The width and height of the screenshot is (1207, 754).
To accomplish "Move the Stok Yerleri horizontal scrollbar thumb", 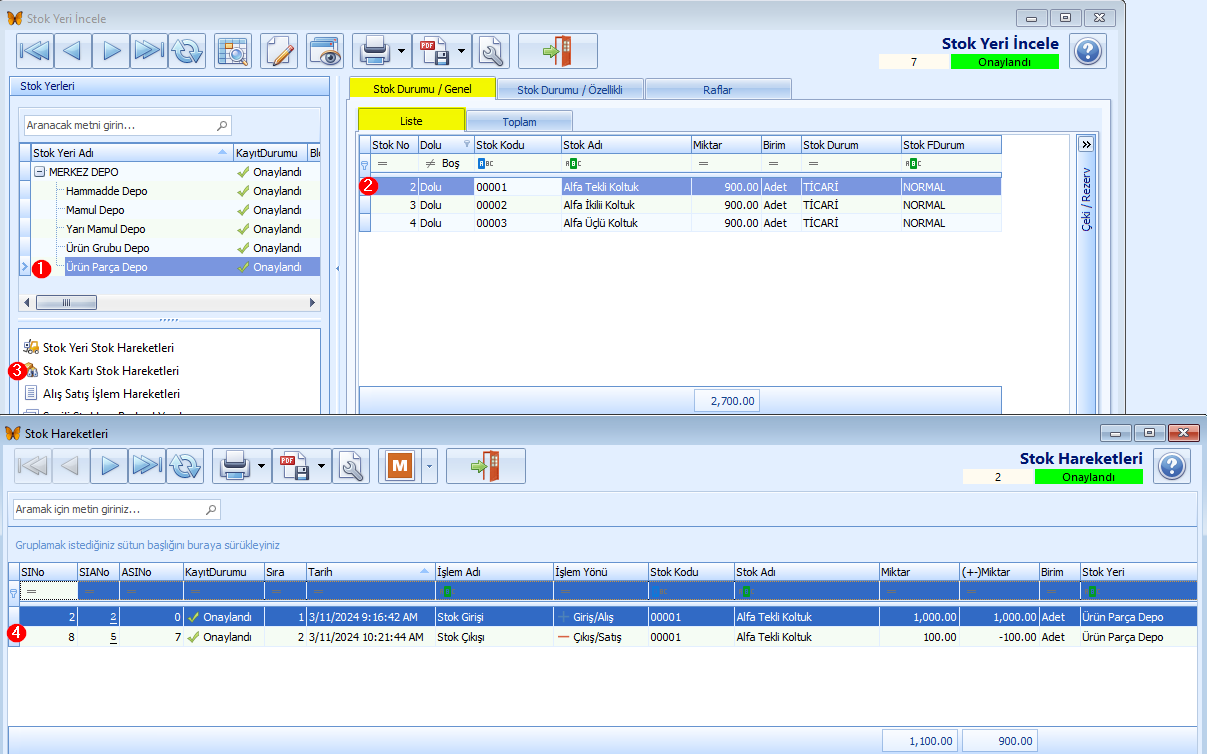I will point(66,302).
